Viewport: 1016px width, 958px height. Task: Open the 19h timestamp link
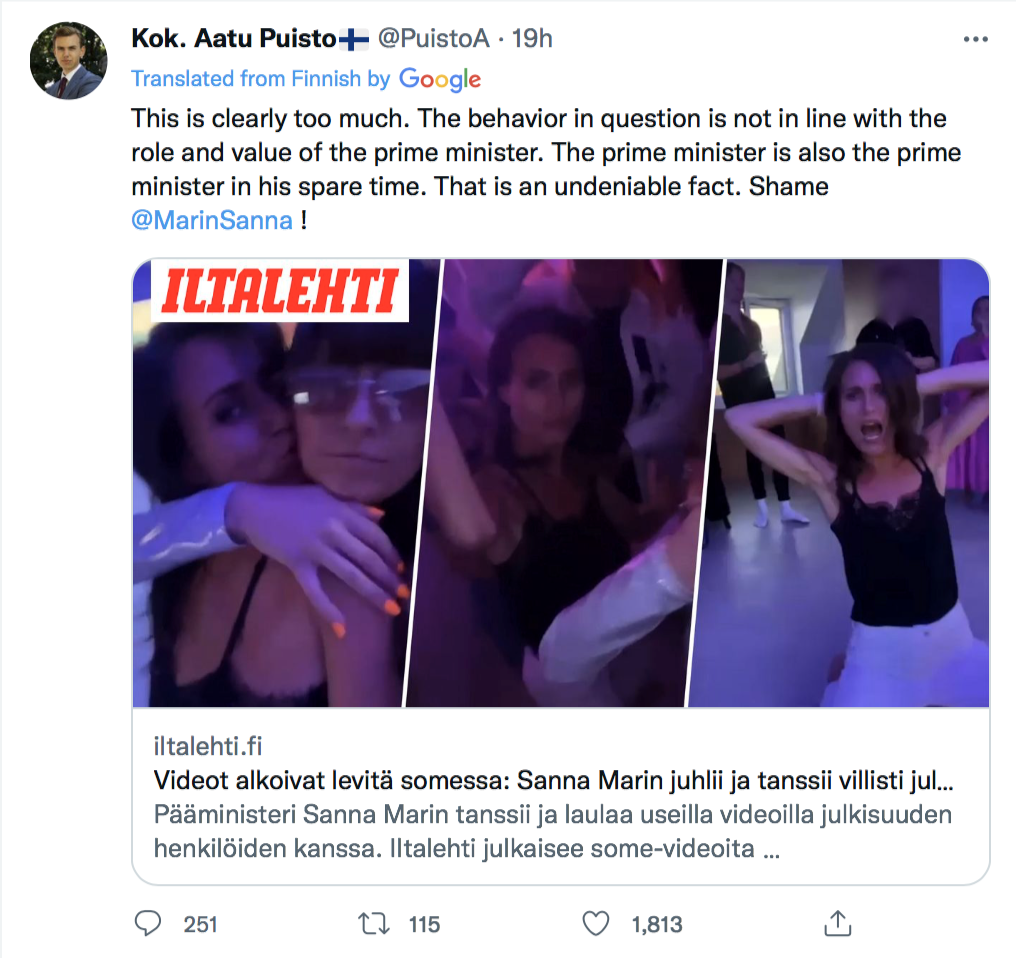click(532, 39)
